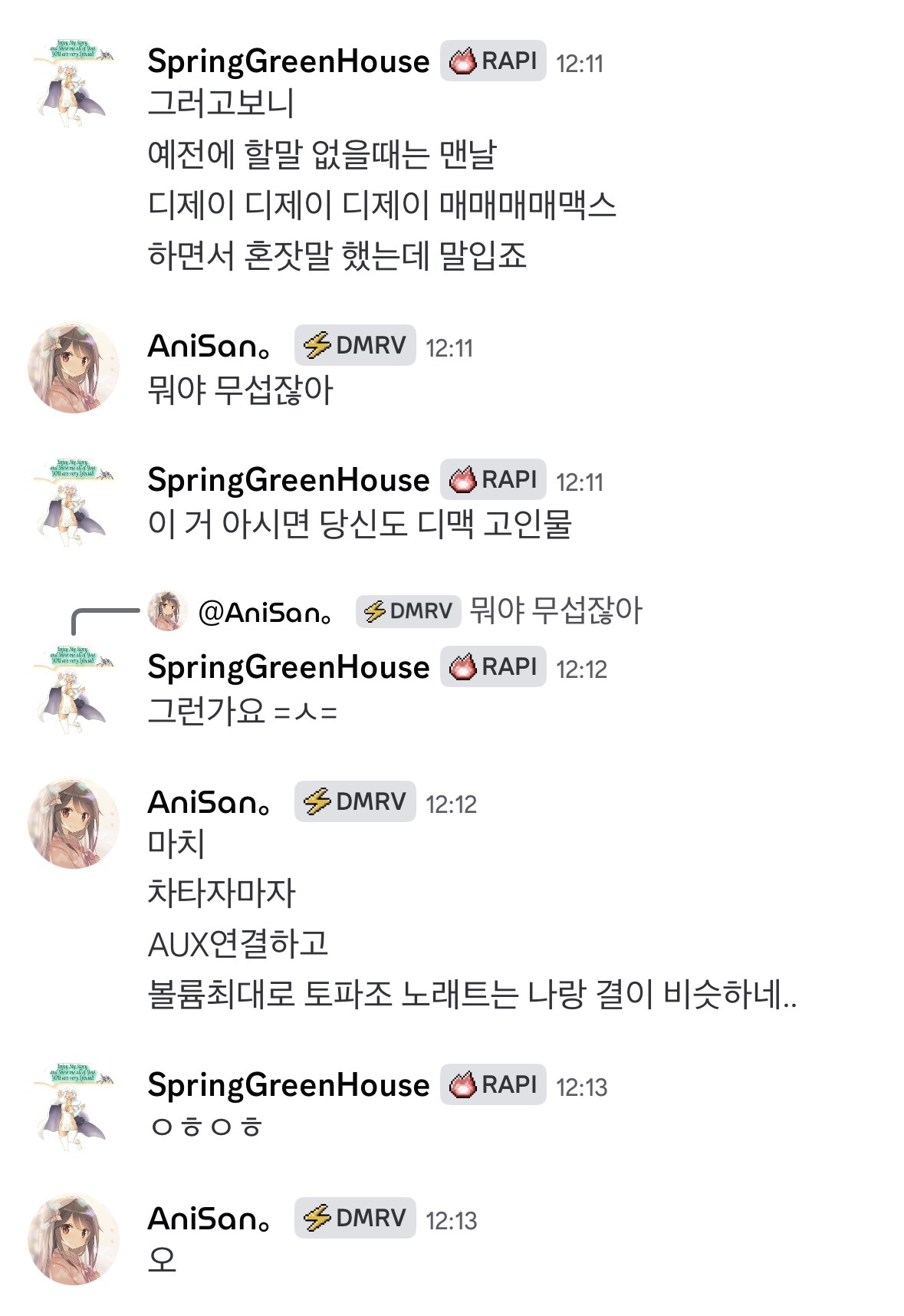Open the small avatar in the reply preview

(x=167, y=611)
